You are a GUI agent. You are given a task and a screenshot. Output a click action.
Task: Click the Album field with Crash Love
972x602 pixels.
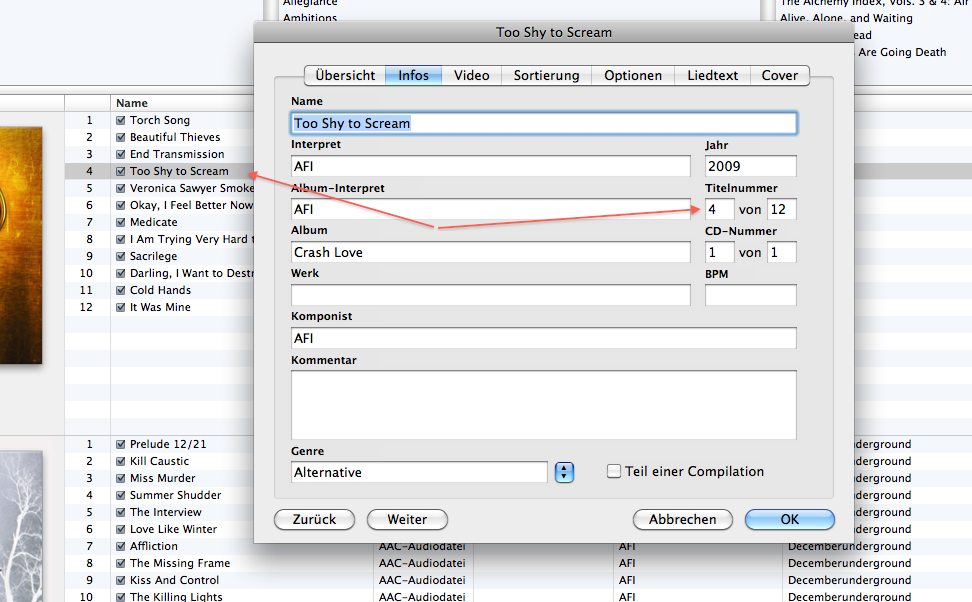[490, 252]
